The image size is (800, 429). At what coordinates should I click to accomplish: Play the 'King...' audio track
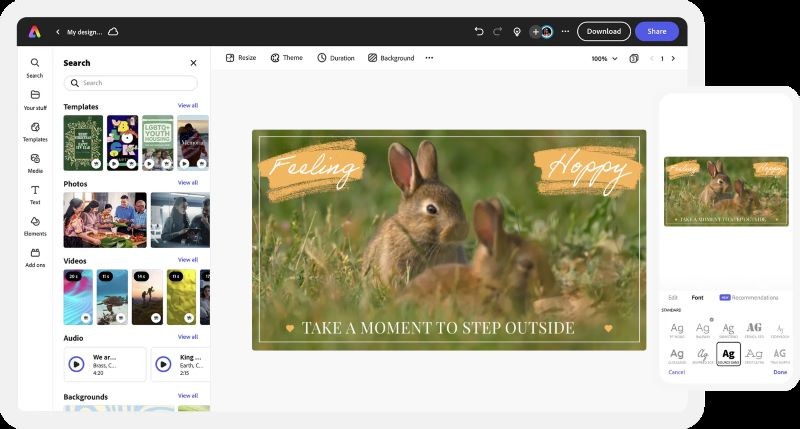tap(163, 364)
